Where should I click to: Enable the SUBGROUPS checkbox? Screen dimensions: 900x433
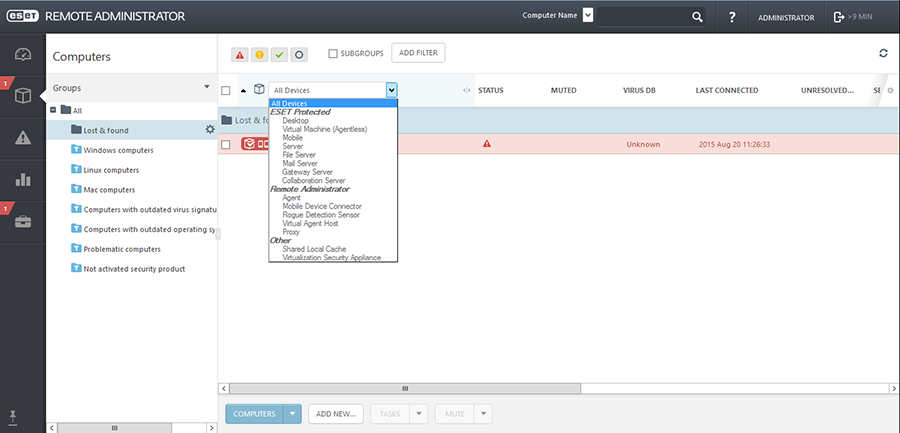[x=332, y=53]
